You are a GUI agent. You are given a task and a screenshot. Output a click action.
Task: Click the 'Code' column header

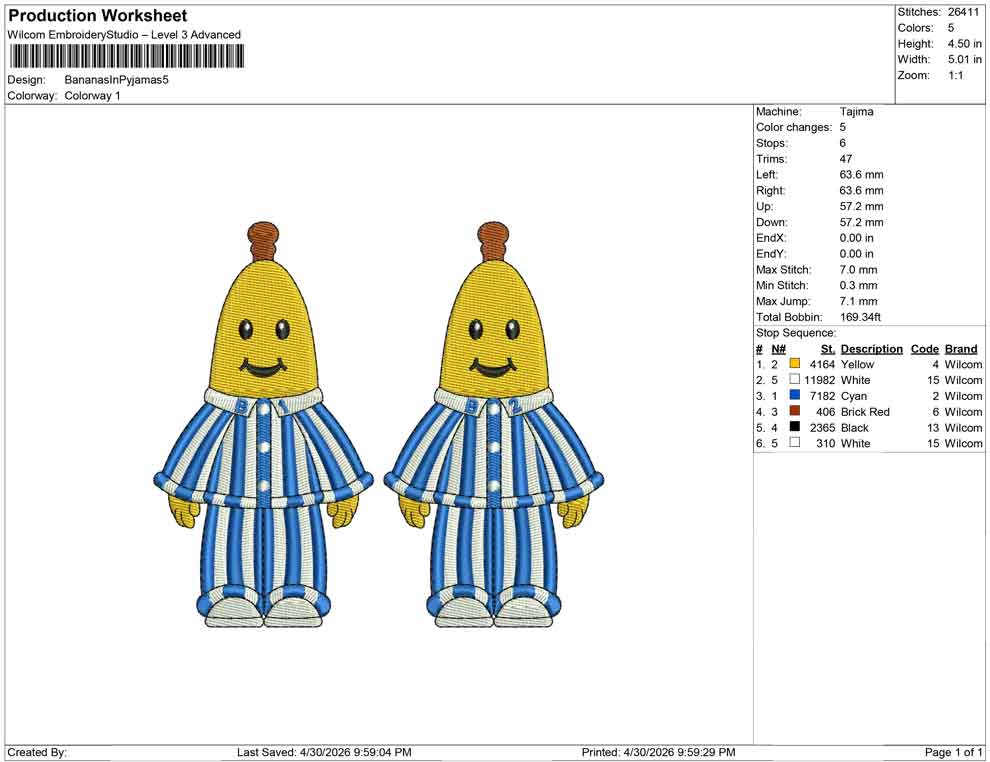(925, 348)
